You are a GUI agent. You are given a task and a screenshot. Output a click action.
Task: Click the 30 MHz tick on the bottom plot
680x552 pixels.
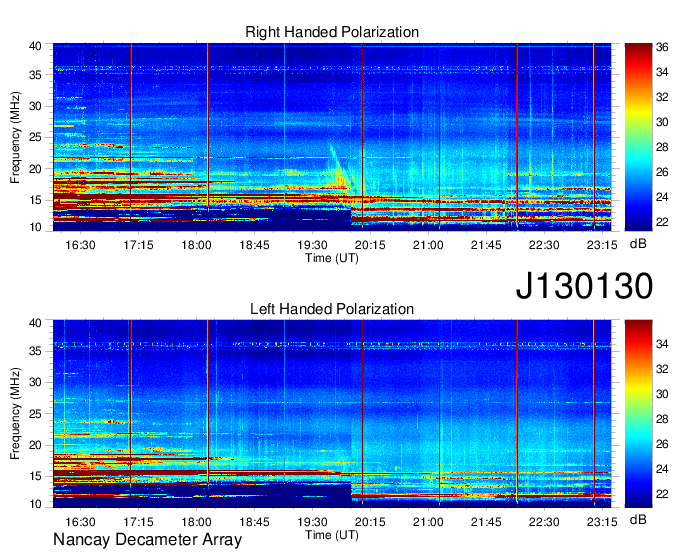pyautogui.click(x=35, y=382)
